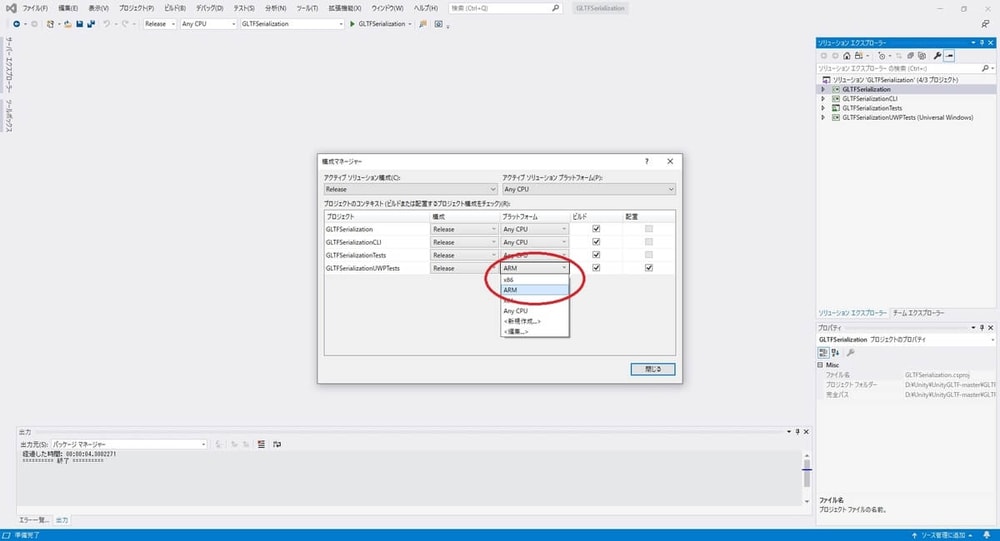
Task: Select GLTFSerializationUWPTests in Solution Explorer
Action: pyautogui.click(x=907, y=118)
